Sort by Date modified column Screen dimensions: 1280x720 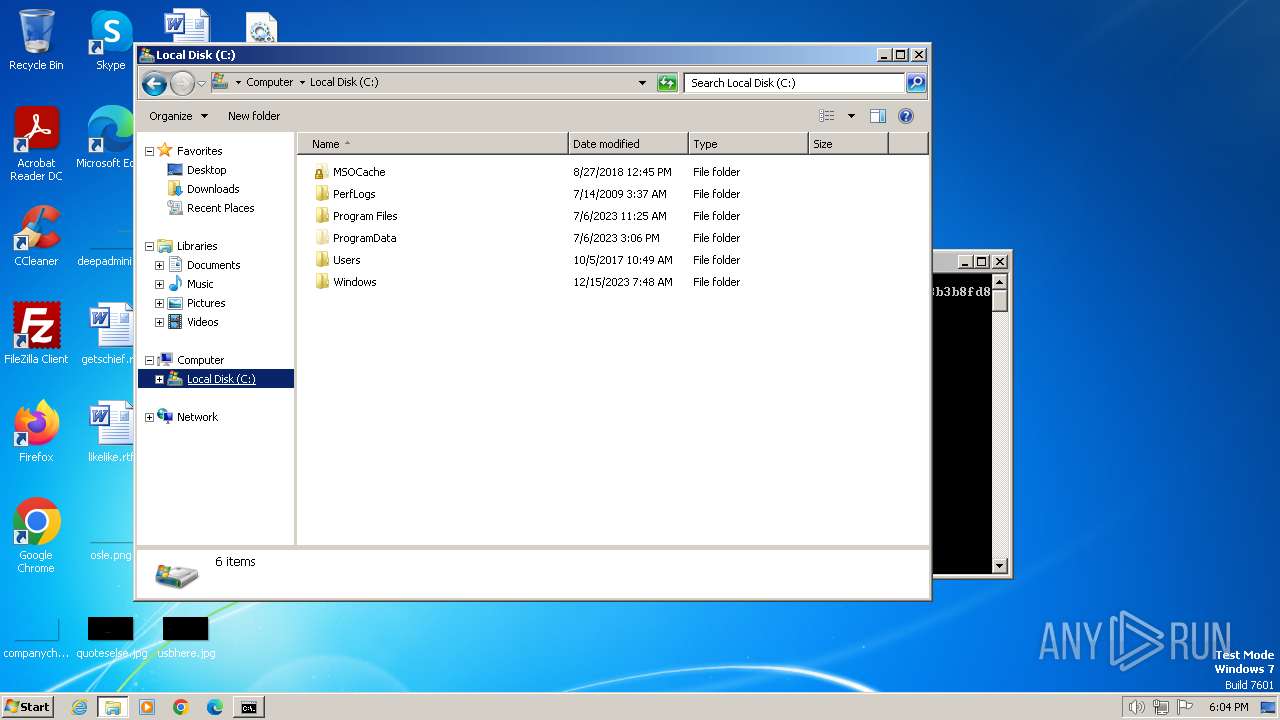[x=628, y=144]
